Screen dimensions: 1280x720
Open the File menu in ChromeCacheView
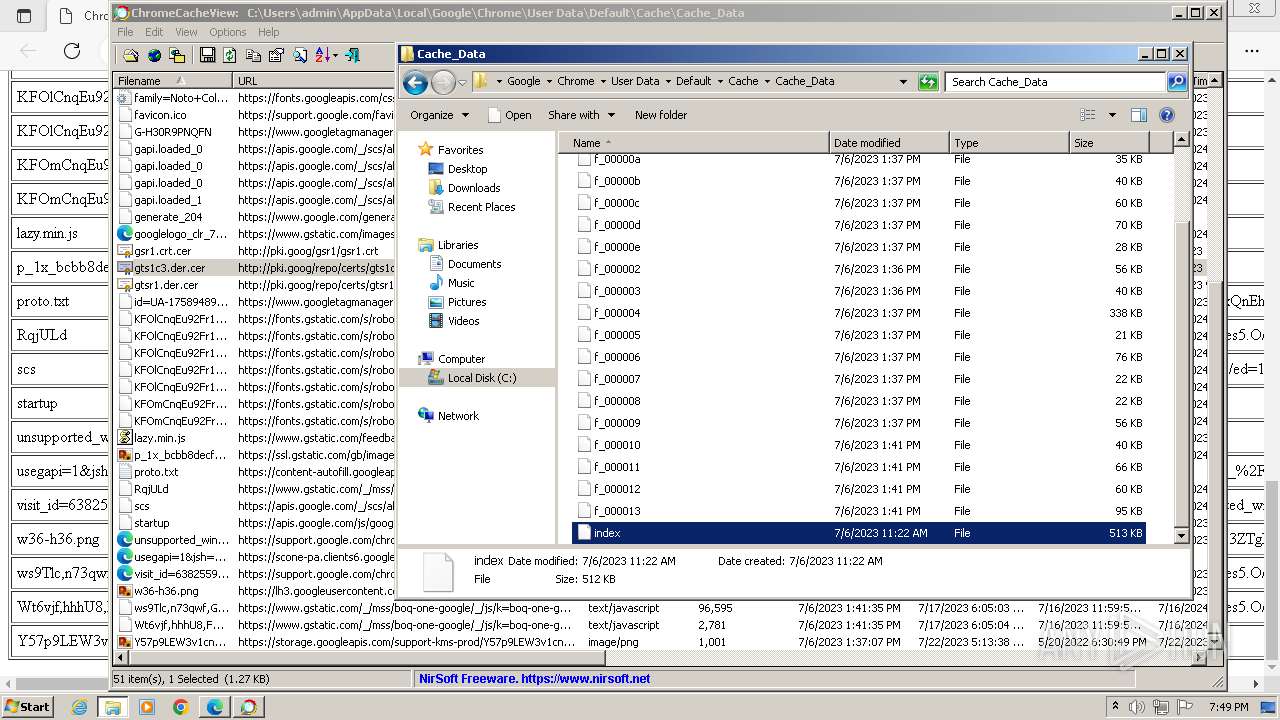(x=125, y=32)
